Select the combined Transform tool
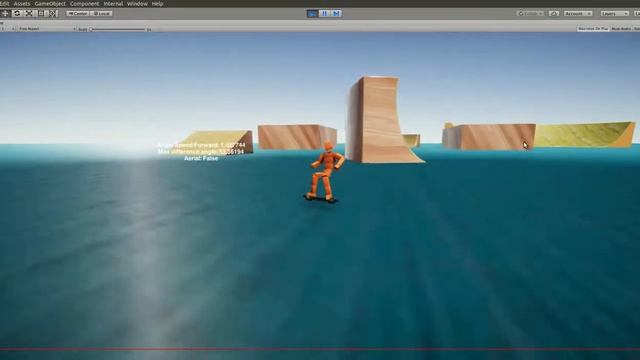This screenshot has width=640, height=360. pyautogui.click(x=53, y=13)
